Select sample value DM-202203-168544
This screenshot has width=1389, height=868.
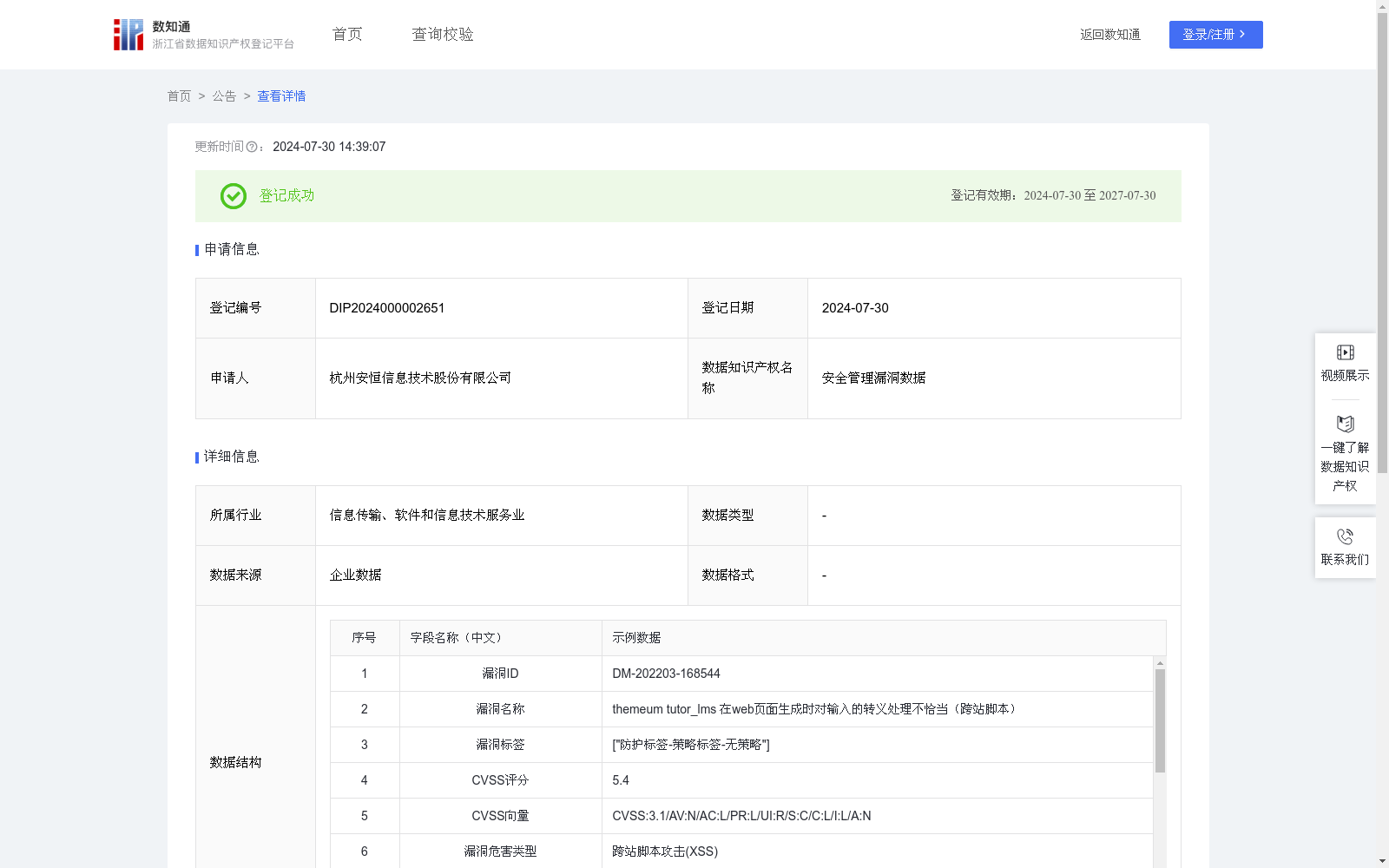click(666, 674)
